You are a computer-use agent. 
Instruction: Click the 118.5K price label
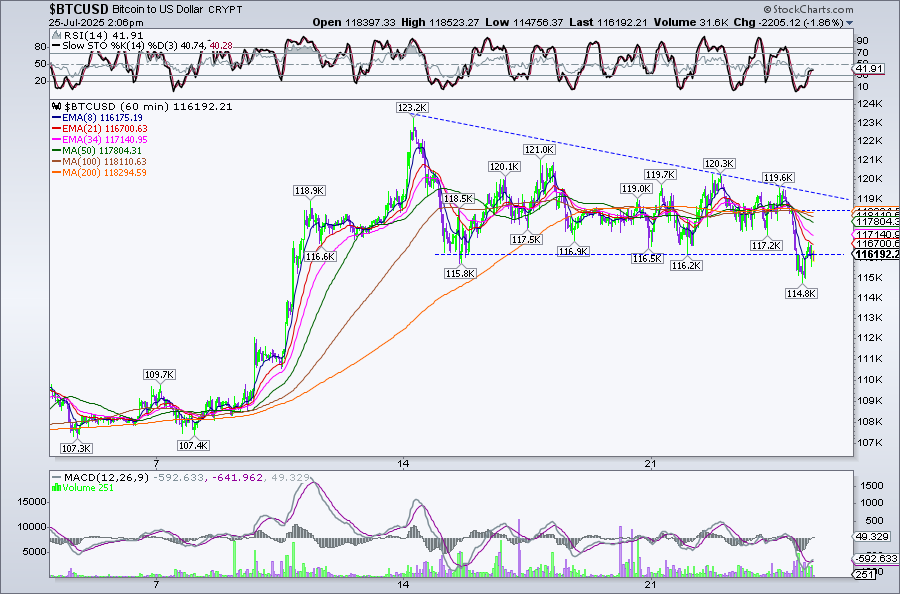459,199
